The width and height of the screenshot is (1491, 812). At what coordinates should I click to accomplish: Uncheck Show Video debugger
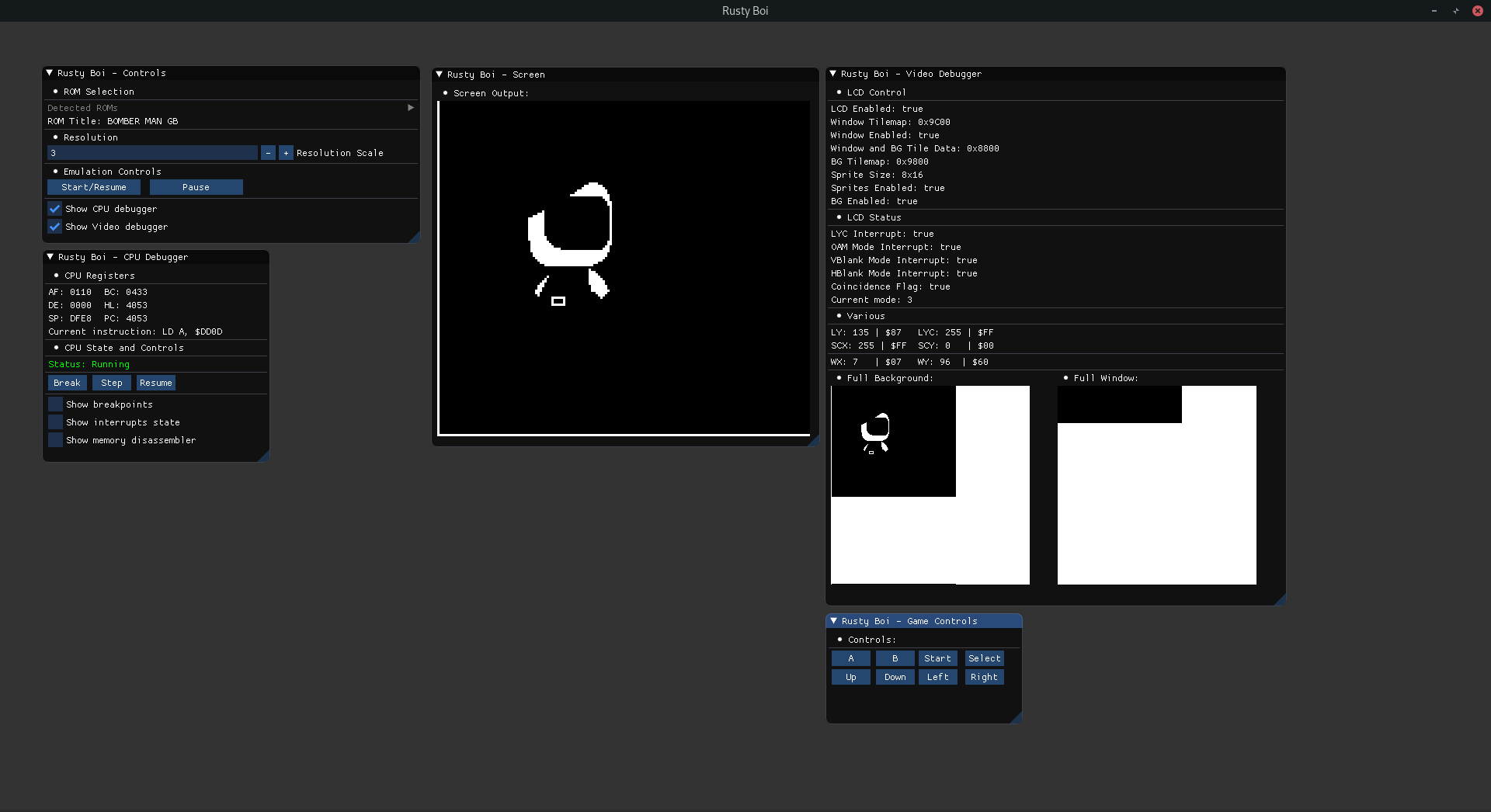55,227
